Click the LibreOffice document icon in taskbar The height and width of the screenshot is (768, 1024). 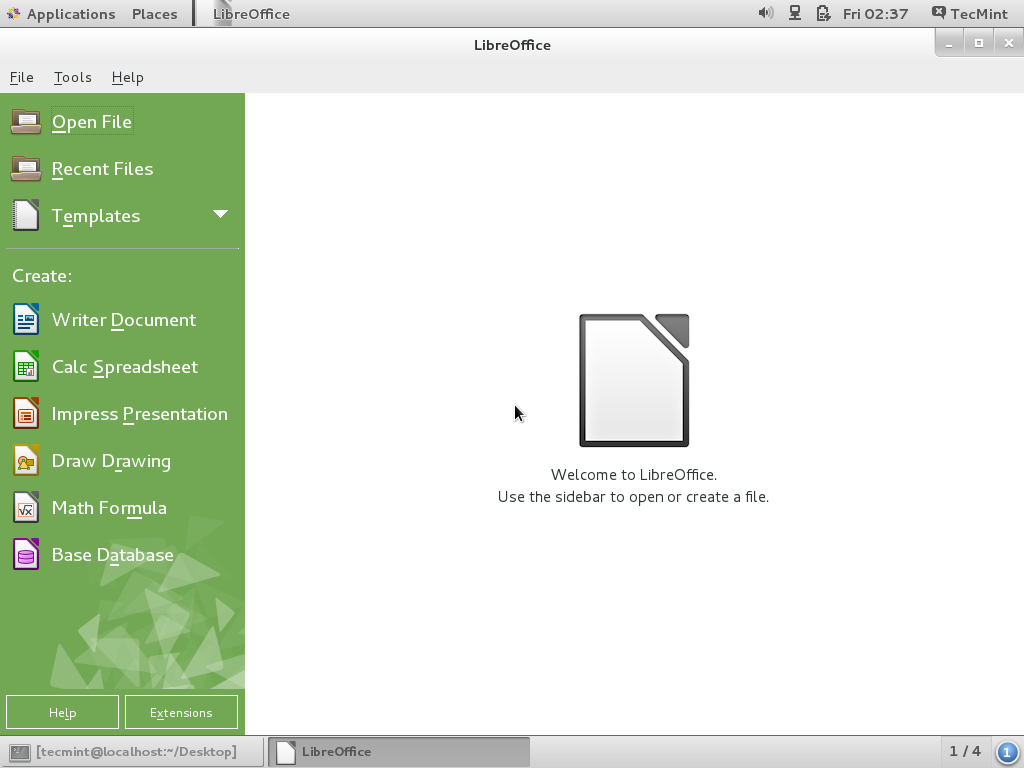click(286, 752)
